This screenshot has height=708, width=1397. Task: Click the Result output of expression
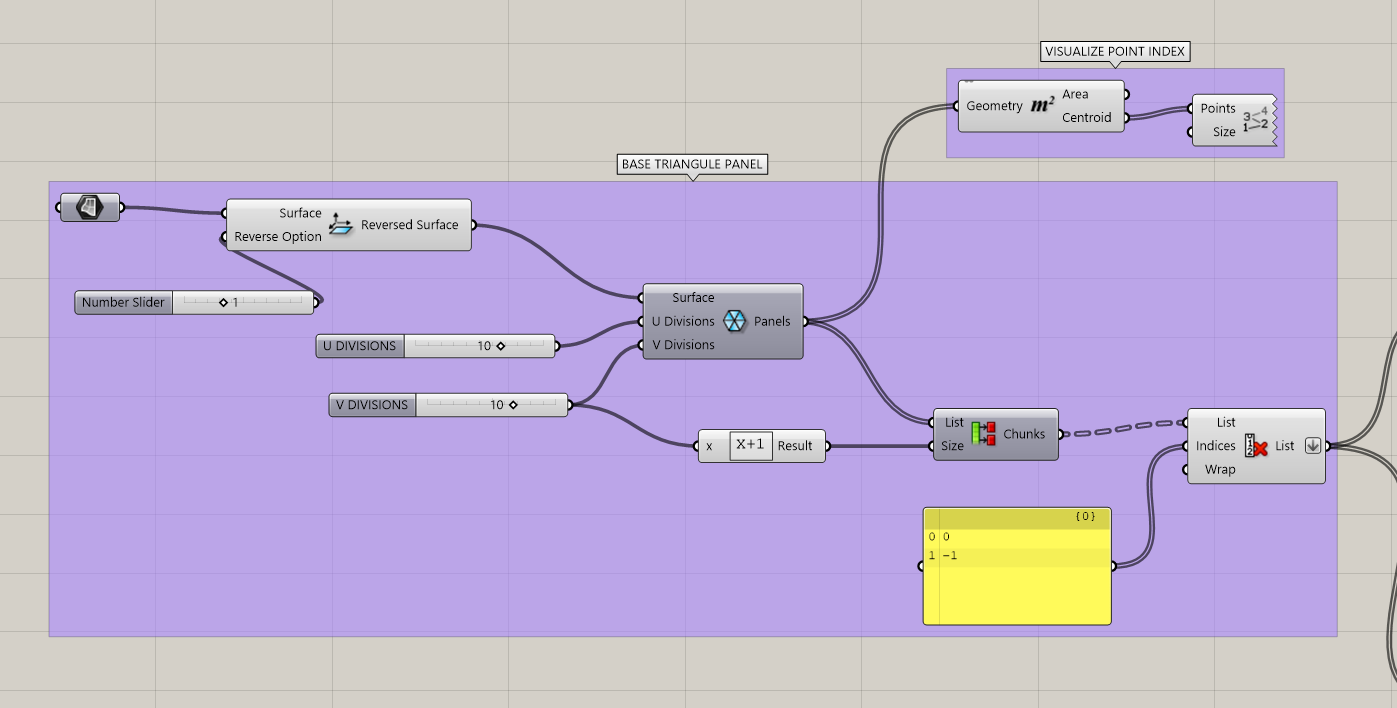click(x=795, y=446)
